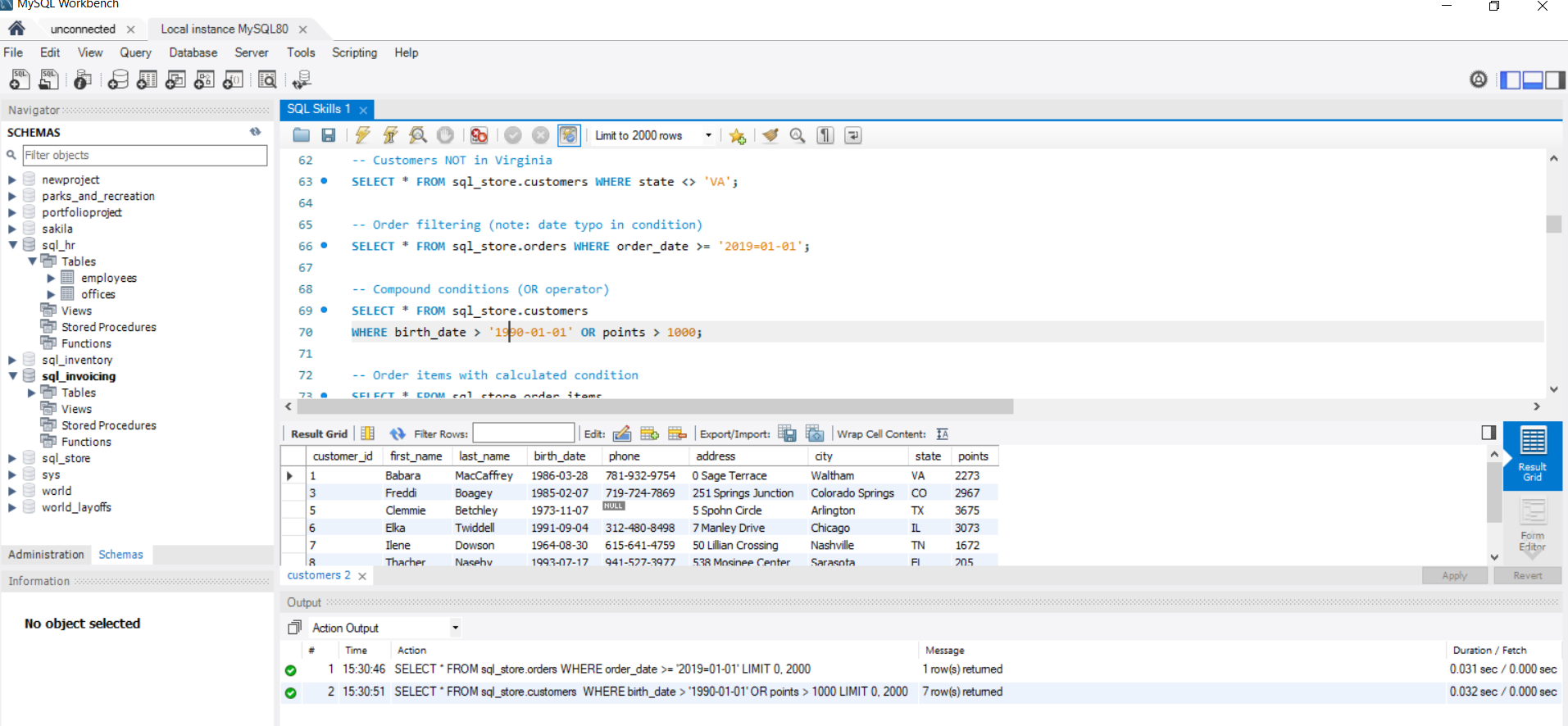Export the recordset to an external file
The height and width of the screenshot is (726, 1568).
click(787, 433)
